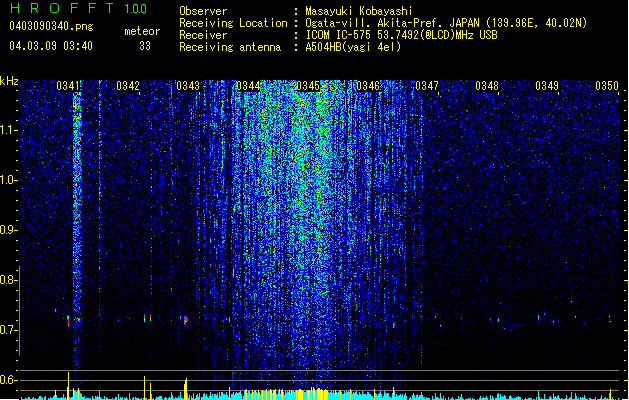The width and height of the screenshot is (629, 400).
Task: Click the kHz axis unit label
Action: [x=9, y=81]
